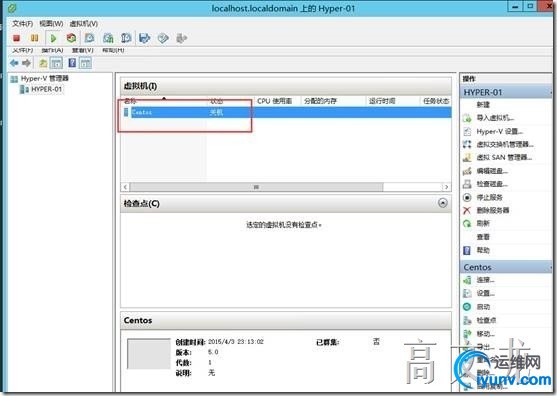This screenshot has width=557, height=396.
Task: Collapse the Centos actions section header
Action: coord(506,267)
